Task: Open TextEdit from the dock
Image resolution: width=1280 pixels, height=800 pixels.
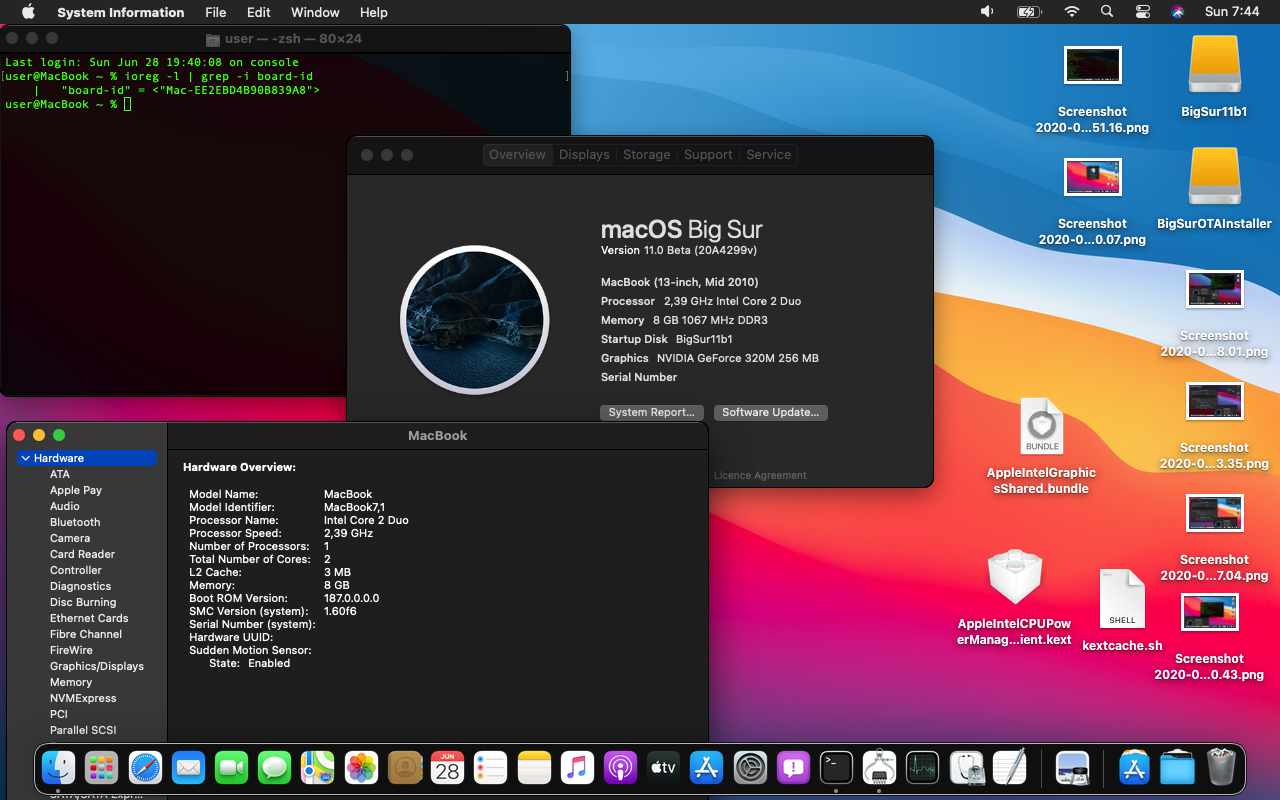Action: point(1009,768)
